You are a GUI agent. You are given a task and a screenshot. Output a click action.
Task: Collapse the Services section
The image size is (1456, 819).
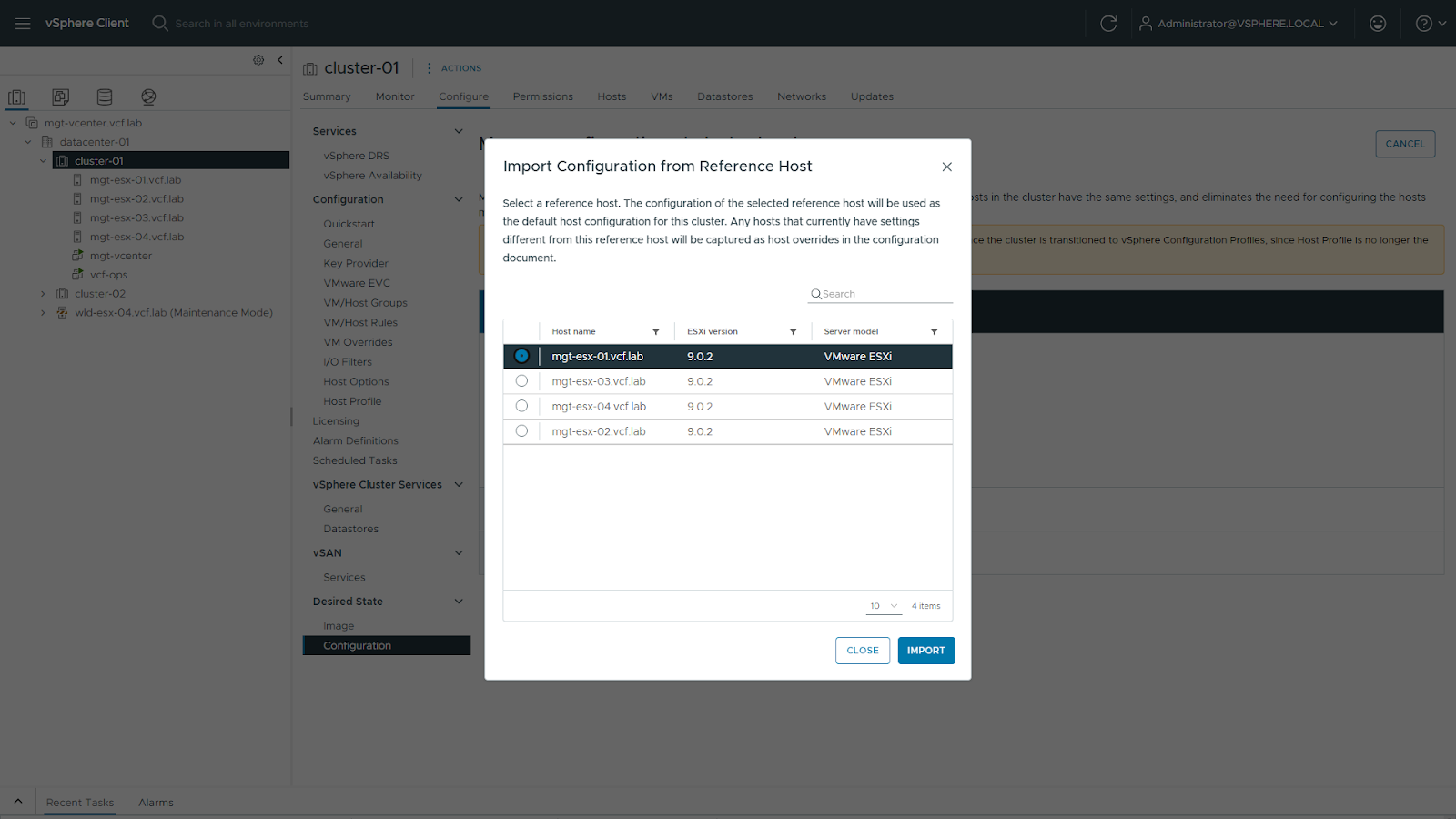[x=459, y=131]
